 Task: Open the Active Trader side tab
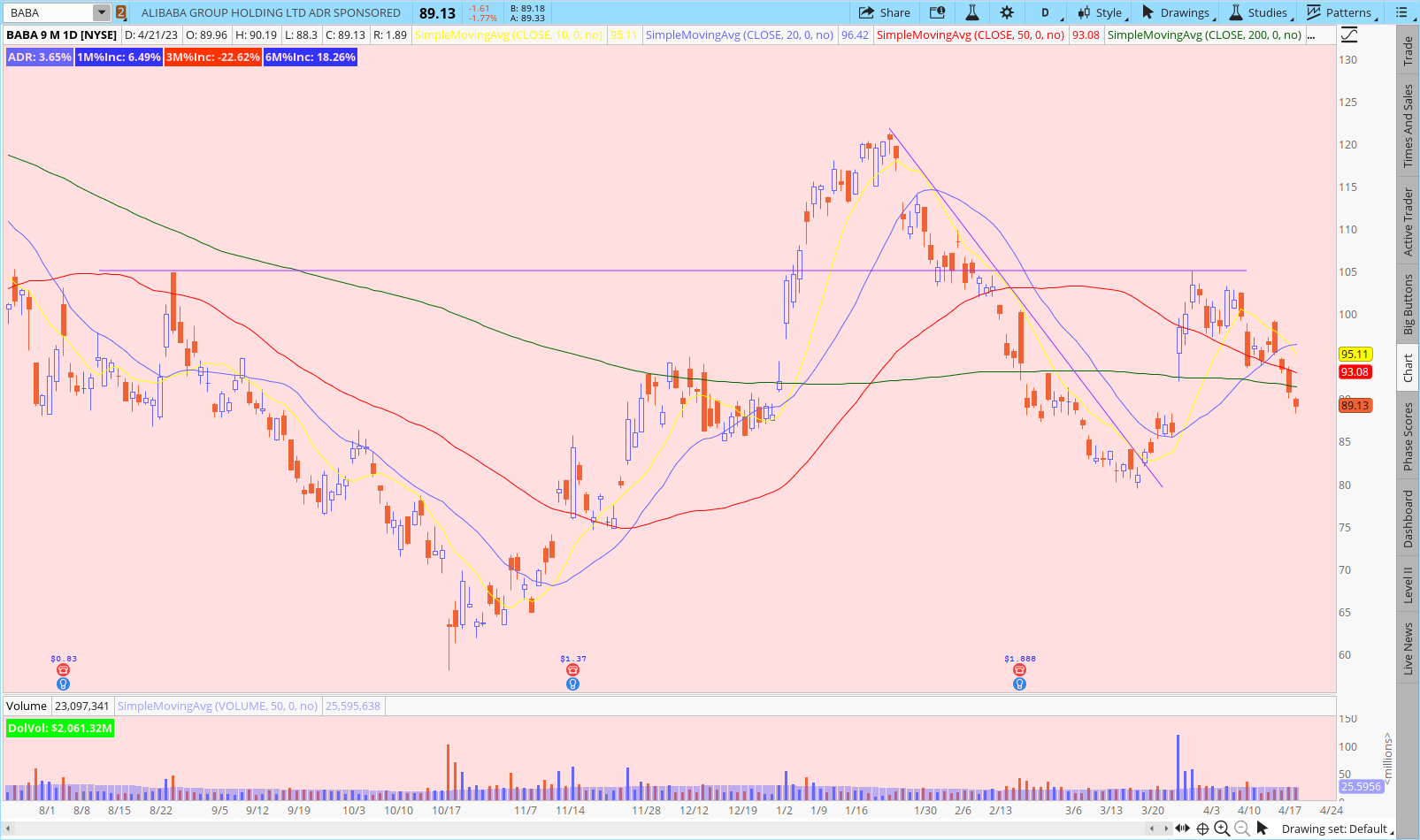1408,222
